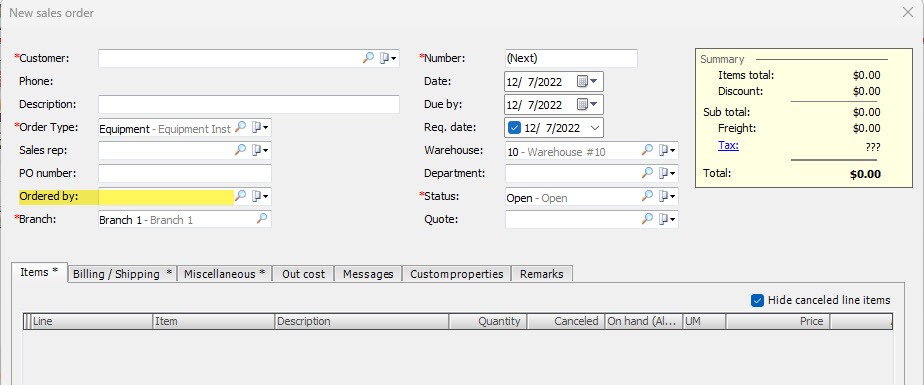The width and height of the screenshot is (924, 385).
Task: Switch to the Items tab
Action: tap(39, 272)
